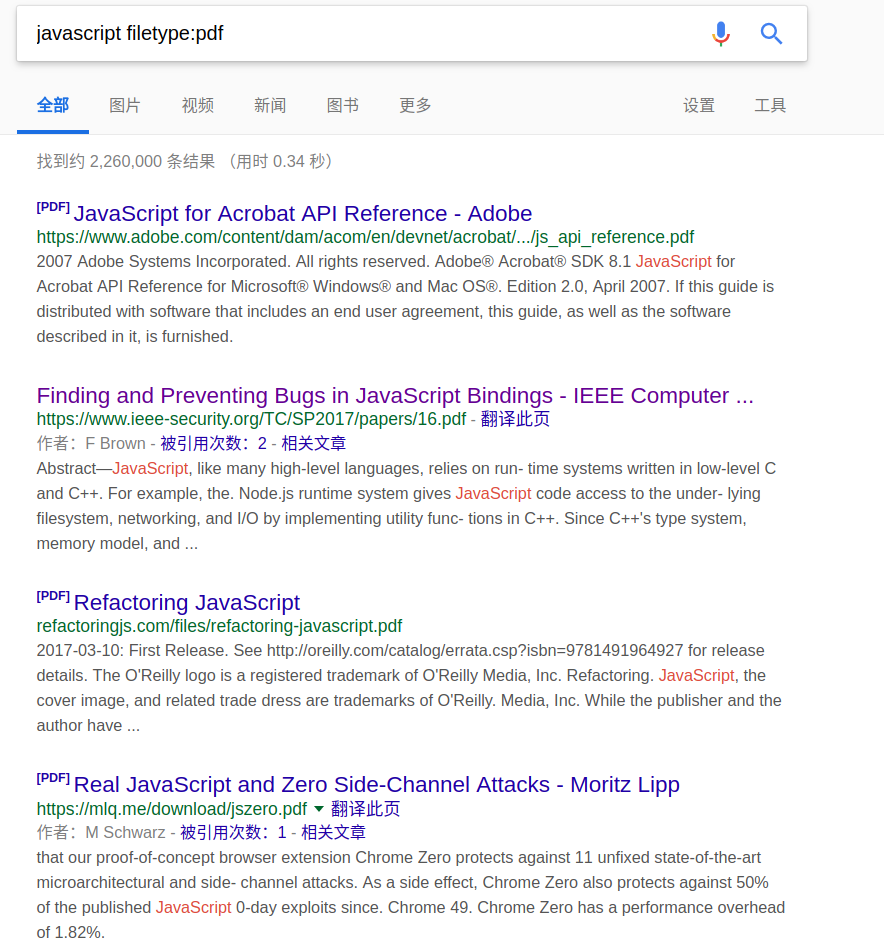
Task: Open 设置 settings menu
Action: pyautogui.click(x=699, y=106)
